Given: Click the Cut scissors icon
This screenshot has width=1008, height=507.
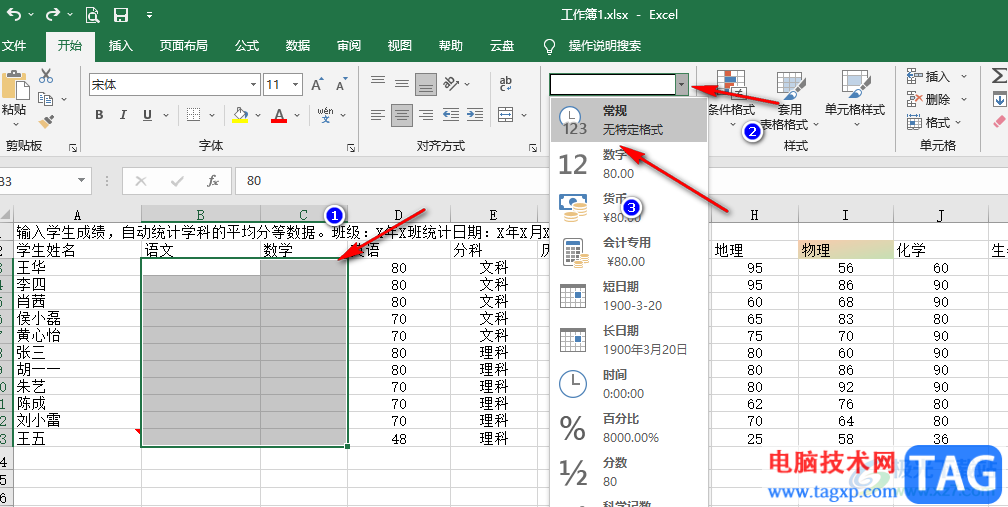Looking at the screenshot, I should 46,76.
